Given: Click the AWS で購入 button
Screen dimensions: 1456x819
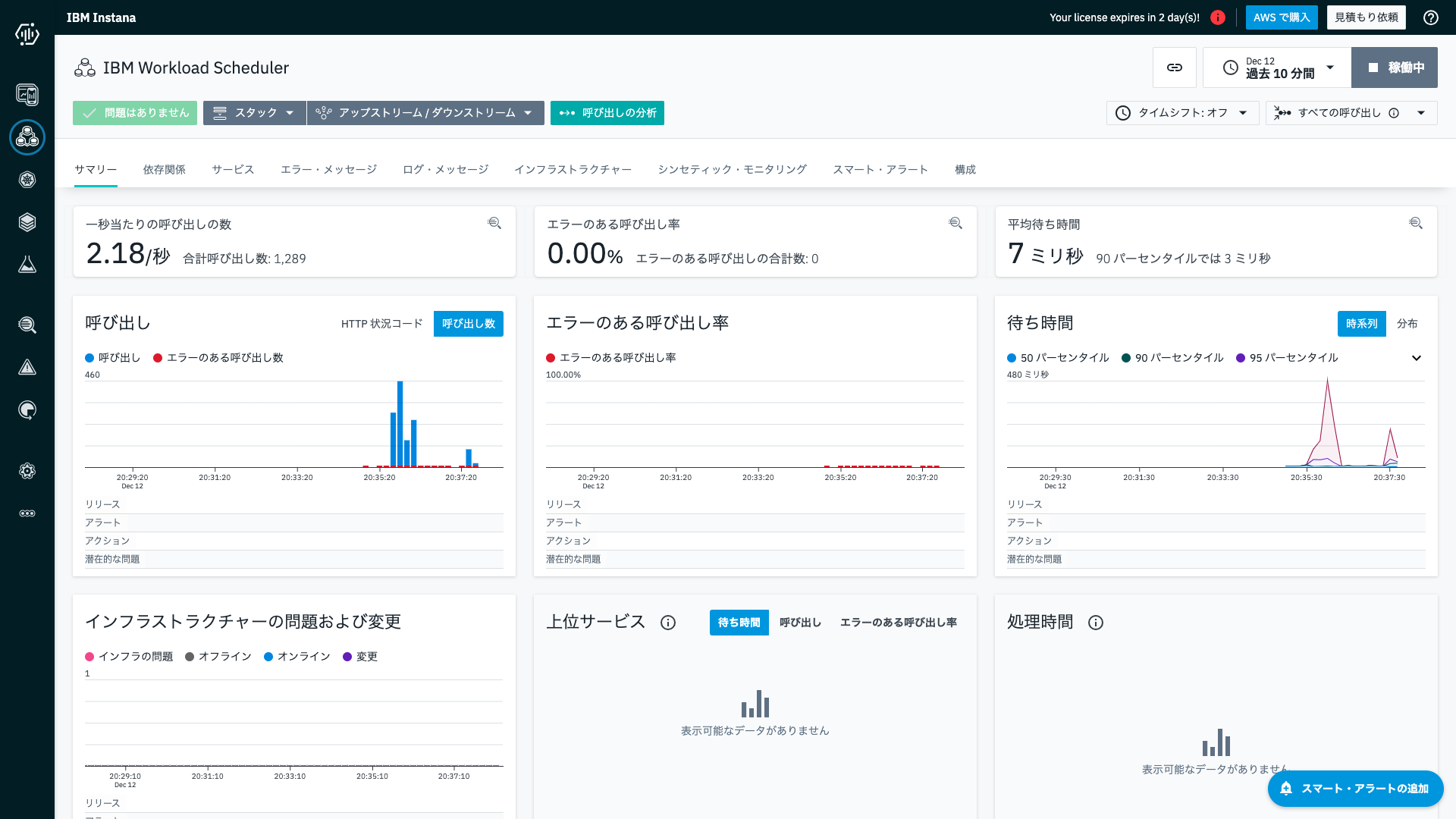Looking at the screenshot, I should pyautogui.click(x=1281, y=17).
